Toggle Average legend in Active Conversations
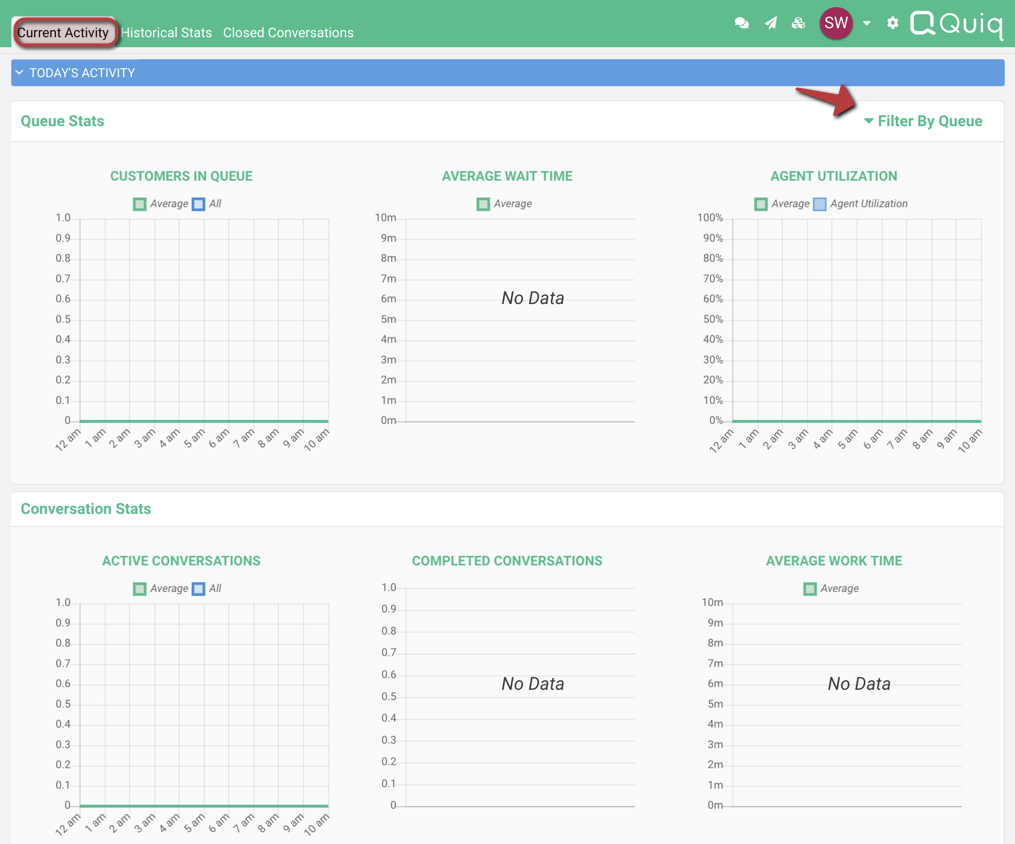Viewport: 1015px width, 844px height. coord(161,589)
